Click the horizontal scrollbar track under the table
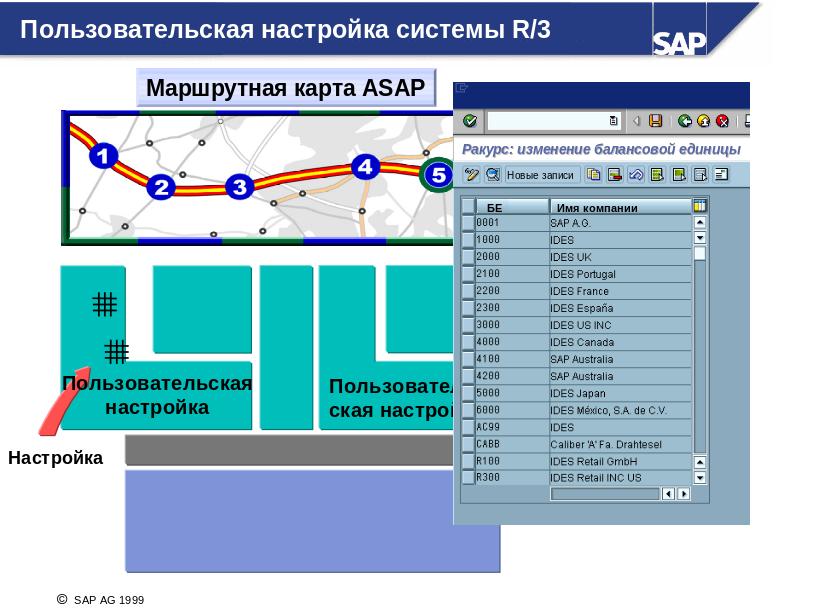The width and height of the screenshot is (816, 612). pos(605,493)
